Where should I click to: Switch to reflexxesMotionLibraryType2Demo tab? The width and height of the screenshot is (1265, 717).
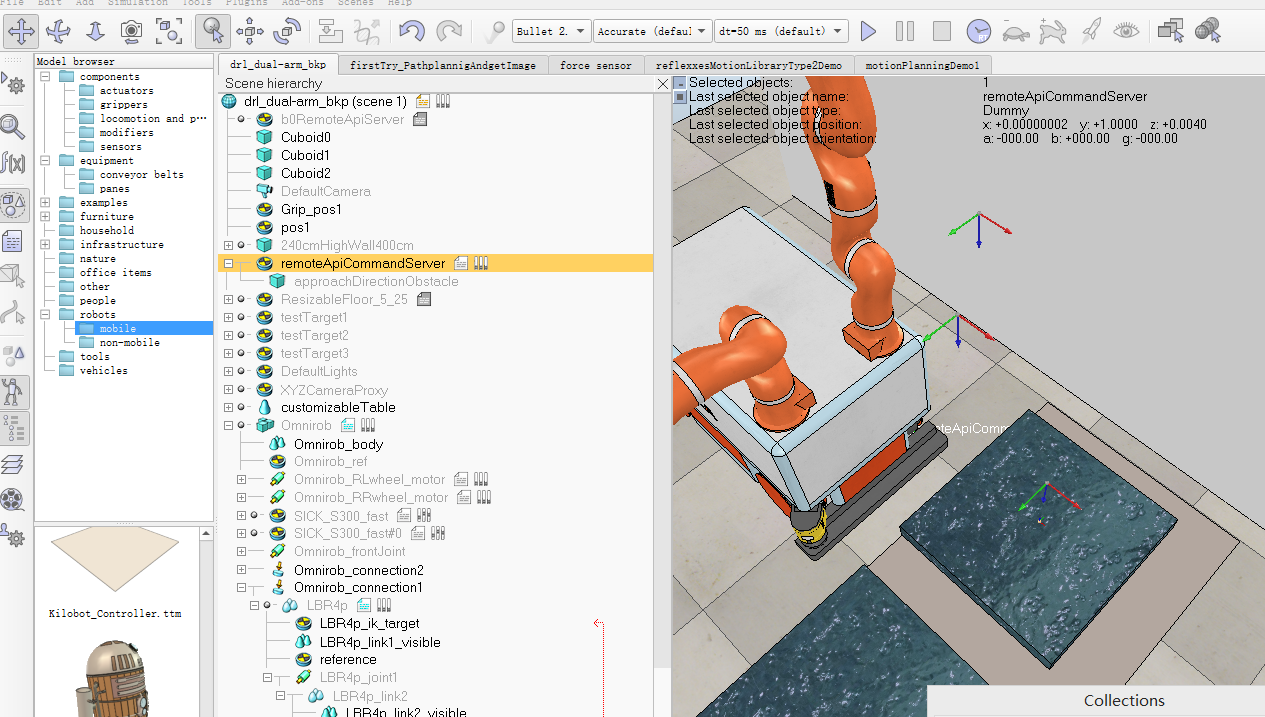tap(749, 65)
